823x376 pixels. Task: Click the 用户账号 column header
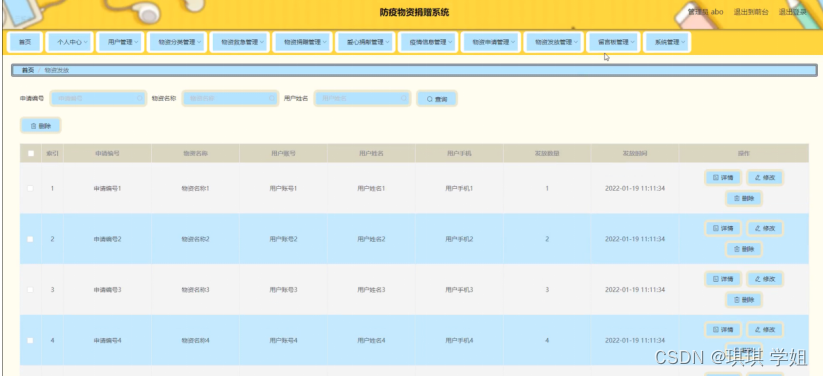283,154
